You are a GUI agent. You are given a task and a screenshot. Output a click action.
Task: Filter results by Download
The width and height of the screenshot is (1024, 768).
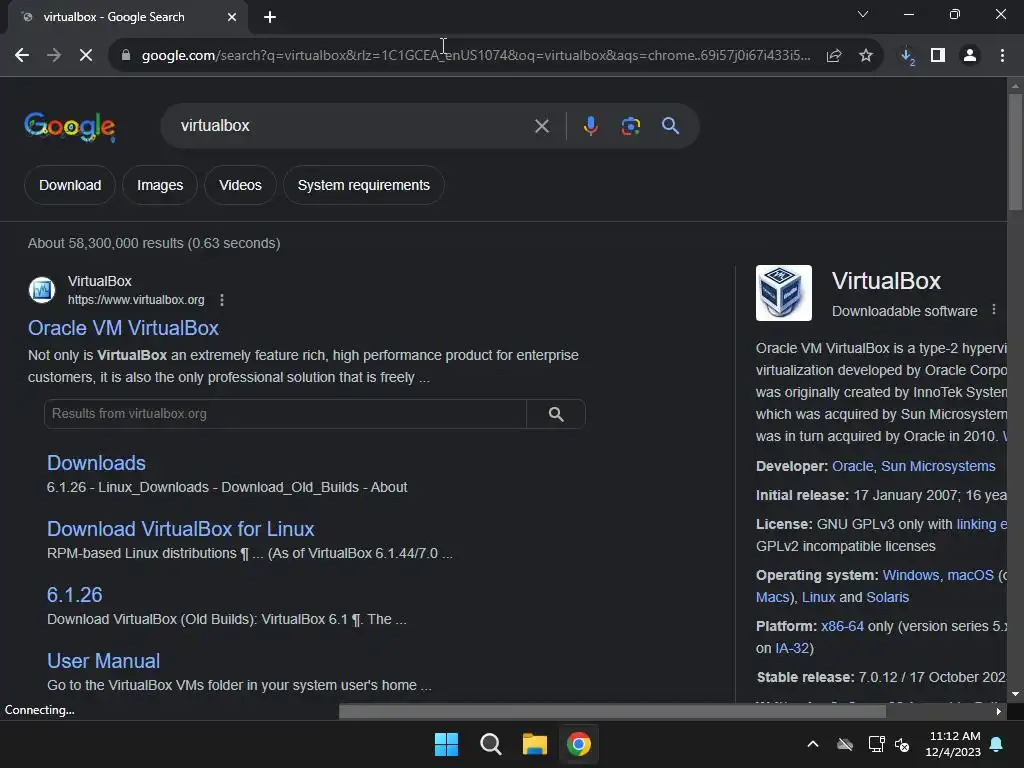click(70, 185)
